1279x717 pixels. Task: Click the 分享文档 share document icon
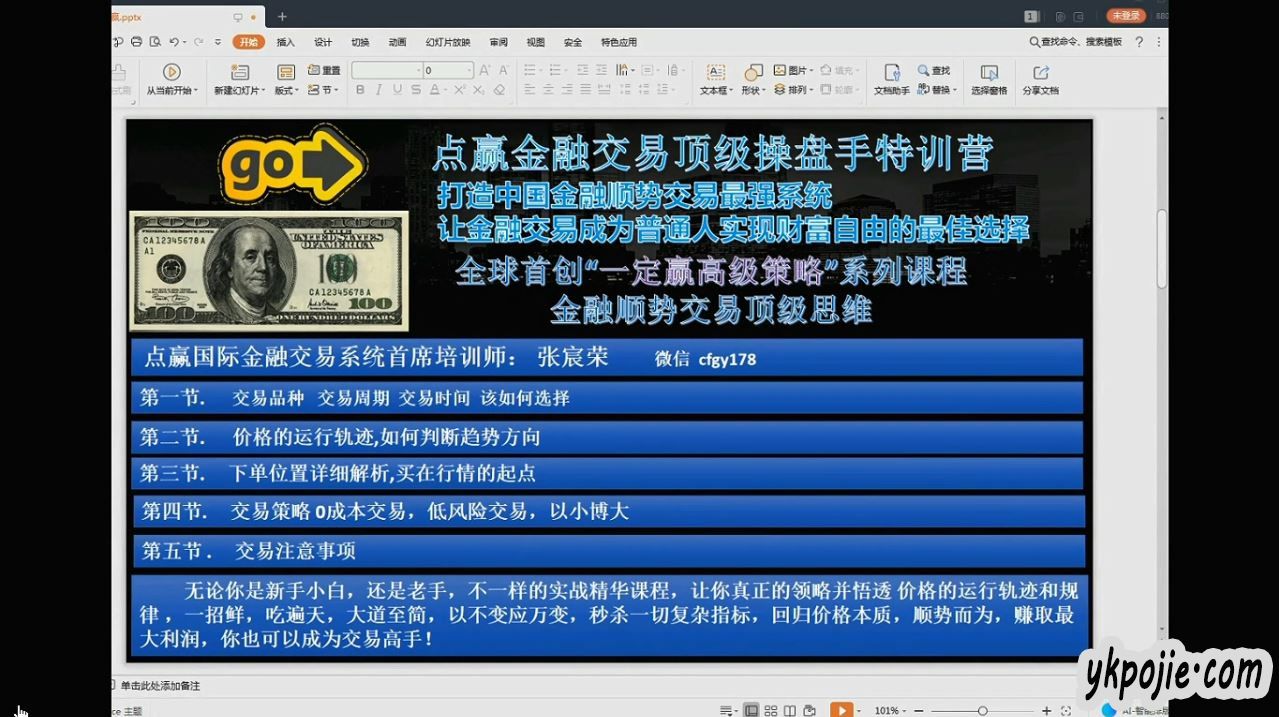tap(1040, 72)
